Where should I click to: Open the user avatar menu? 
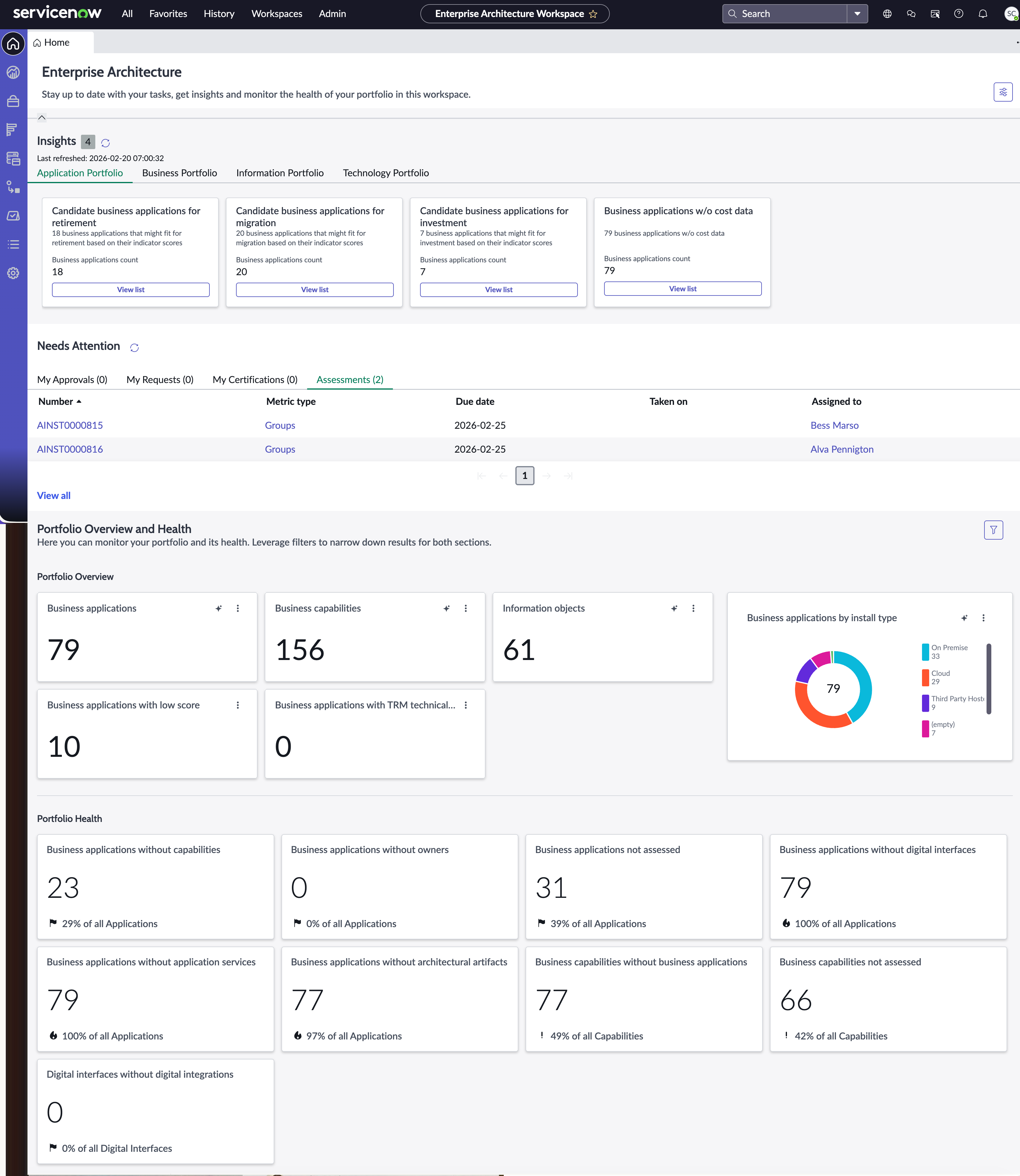1011,14
